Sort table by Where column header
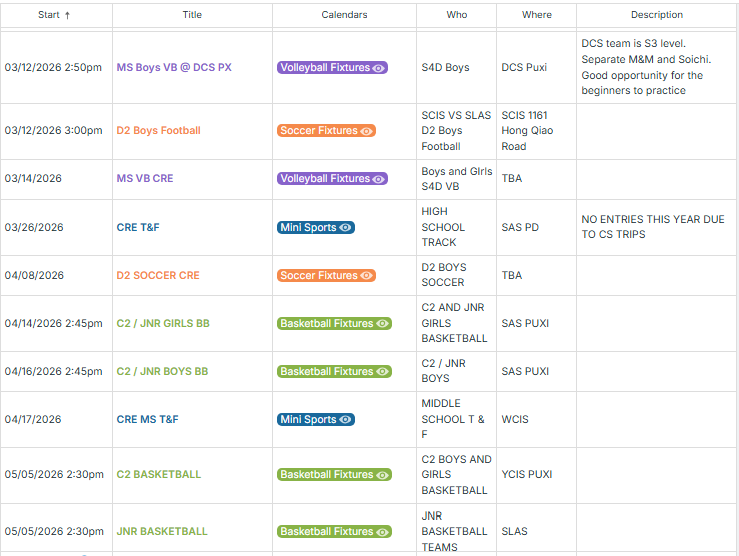This screenshot has width=739, height=556. tap(536, 15)
